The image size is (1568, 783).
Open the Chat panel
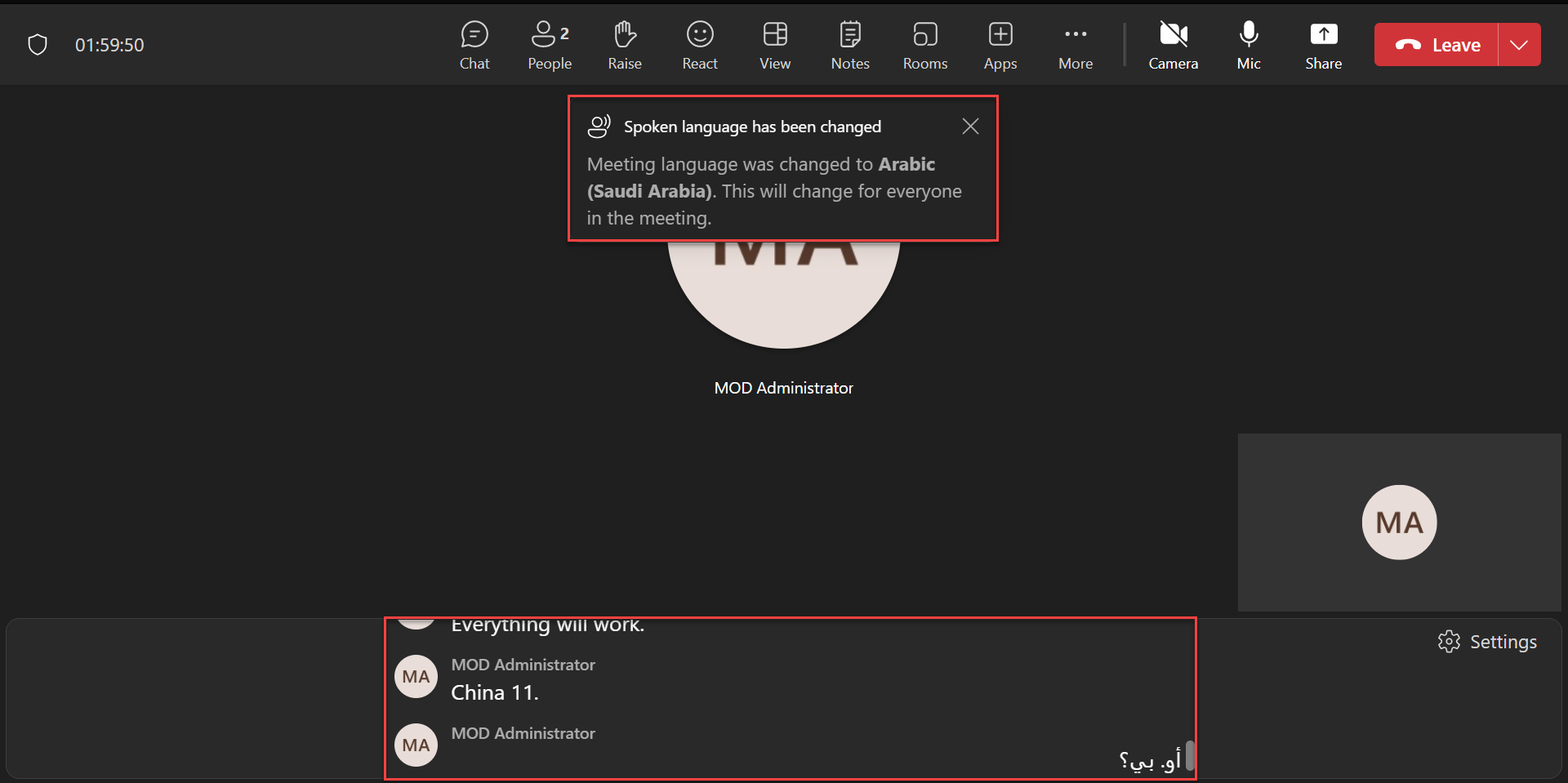pyautogui.click(x=474, y=45)
